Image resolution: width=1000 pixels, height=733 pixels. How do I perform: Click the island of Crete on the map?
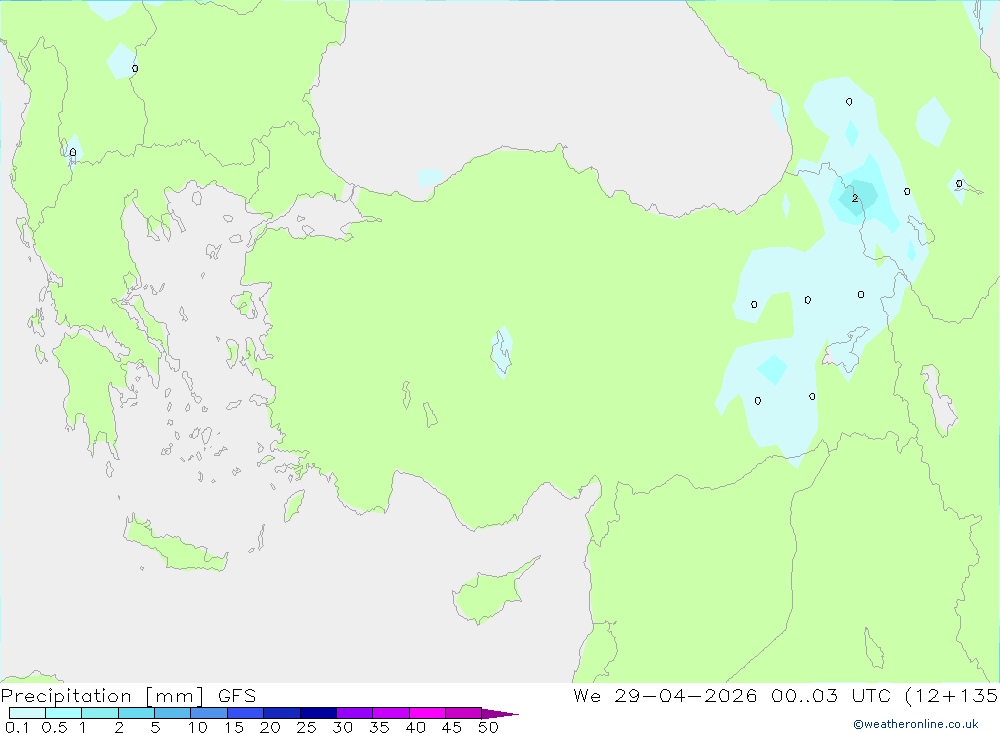tap(175, 545)
